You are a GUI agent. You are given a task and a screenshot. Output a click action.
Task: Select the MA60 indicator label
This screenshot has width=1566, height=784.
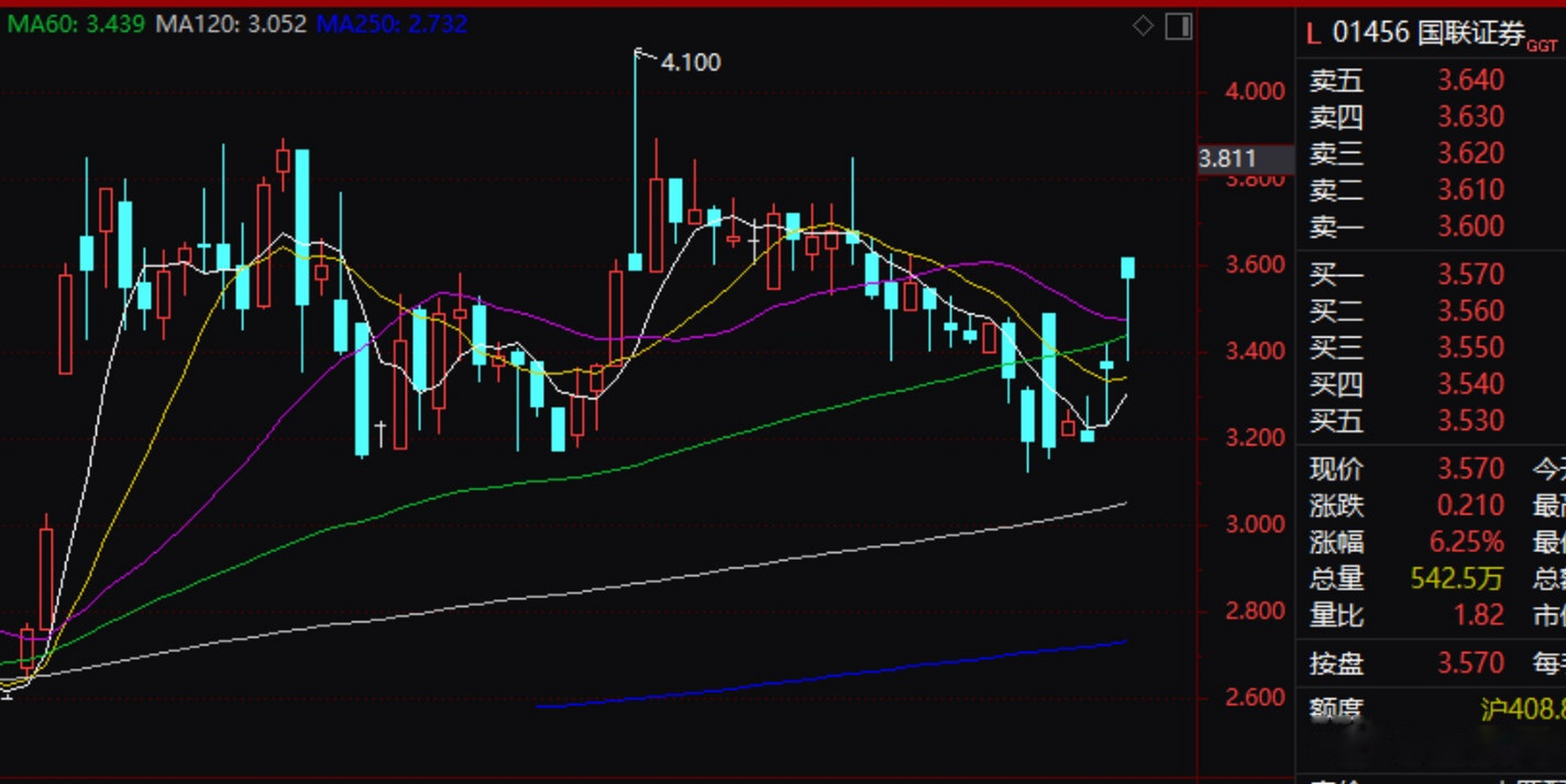pos(76,24)
